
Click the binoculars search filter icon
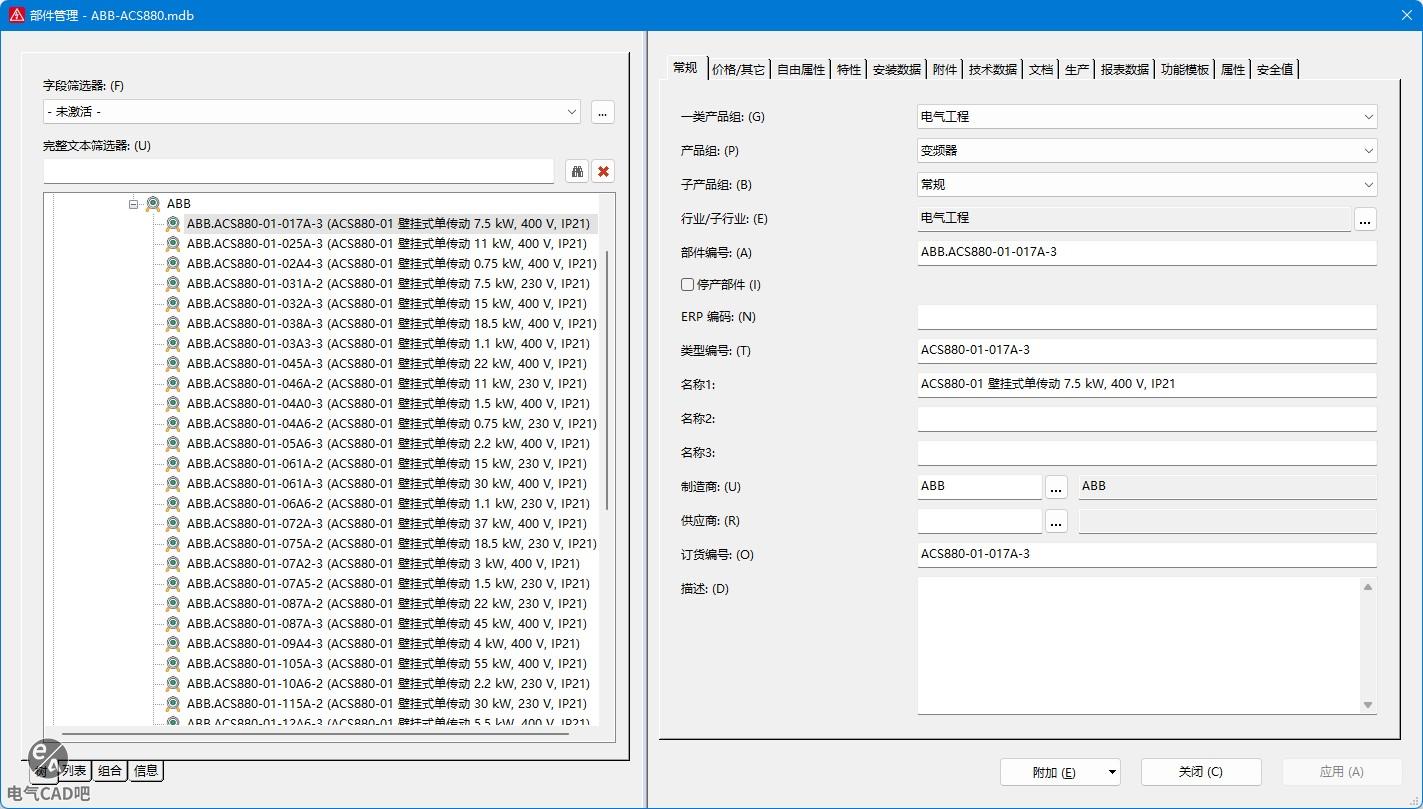pyautogui.click(x=577, y=171)
